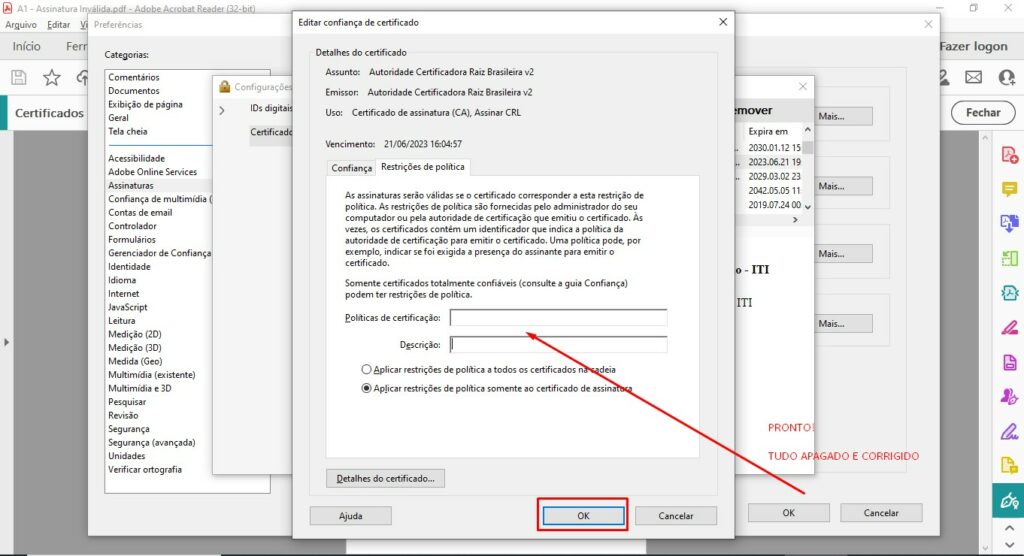1024x556 pixels.
Task: Open the pink Redact pen tool icon
Action: (x=1009, y=327)
